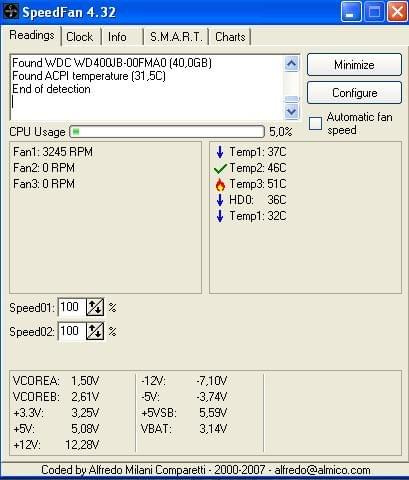The image size is (409, 480).
Task: Minimize the SpeedFan window from title bar
Action: pyautogui.click(x=351, y=12)
